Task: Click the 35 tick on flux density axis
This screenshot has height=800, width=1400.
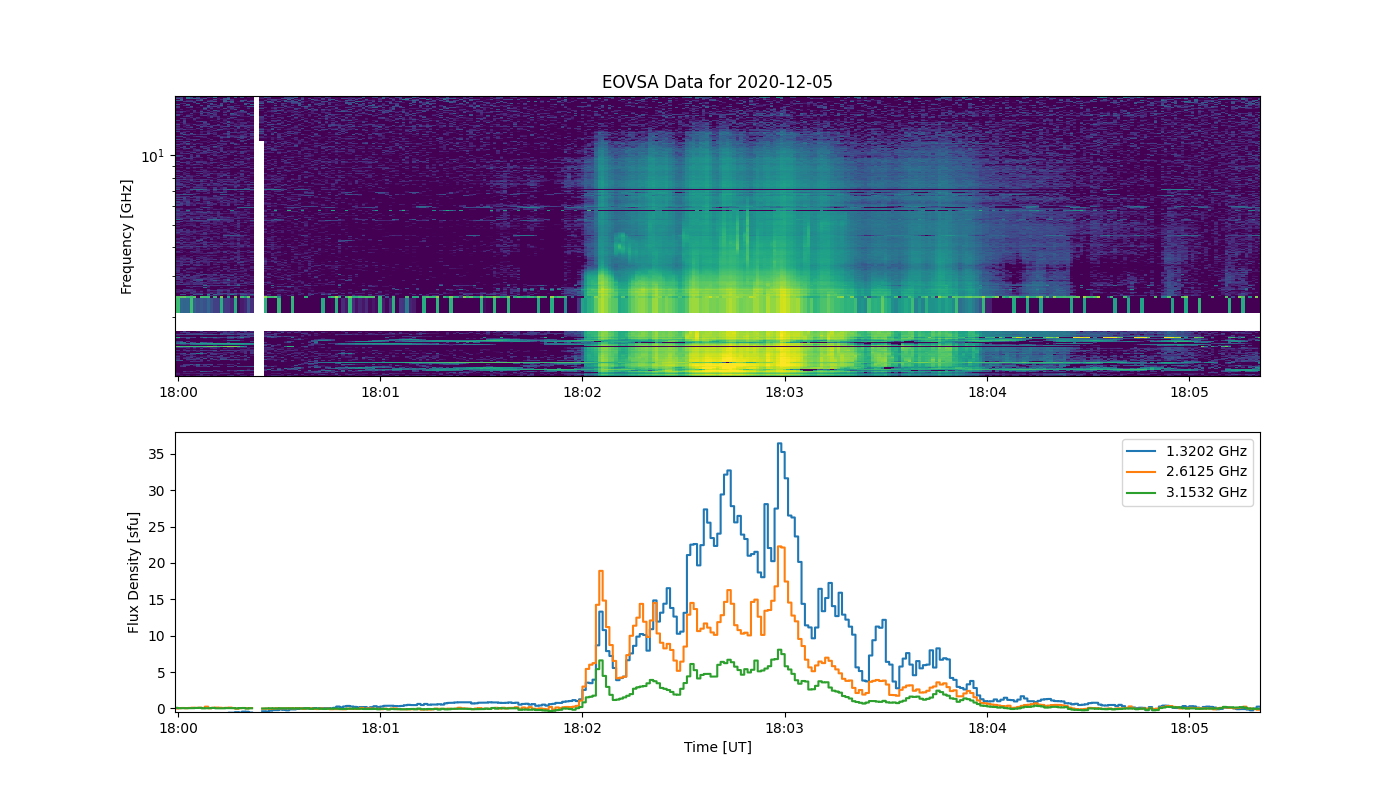Action: click(159, 454)
